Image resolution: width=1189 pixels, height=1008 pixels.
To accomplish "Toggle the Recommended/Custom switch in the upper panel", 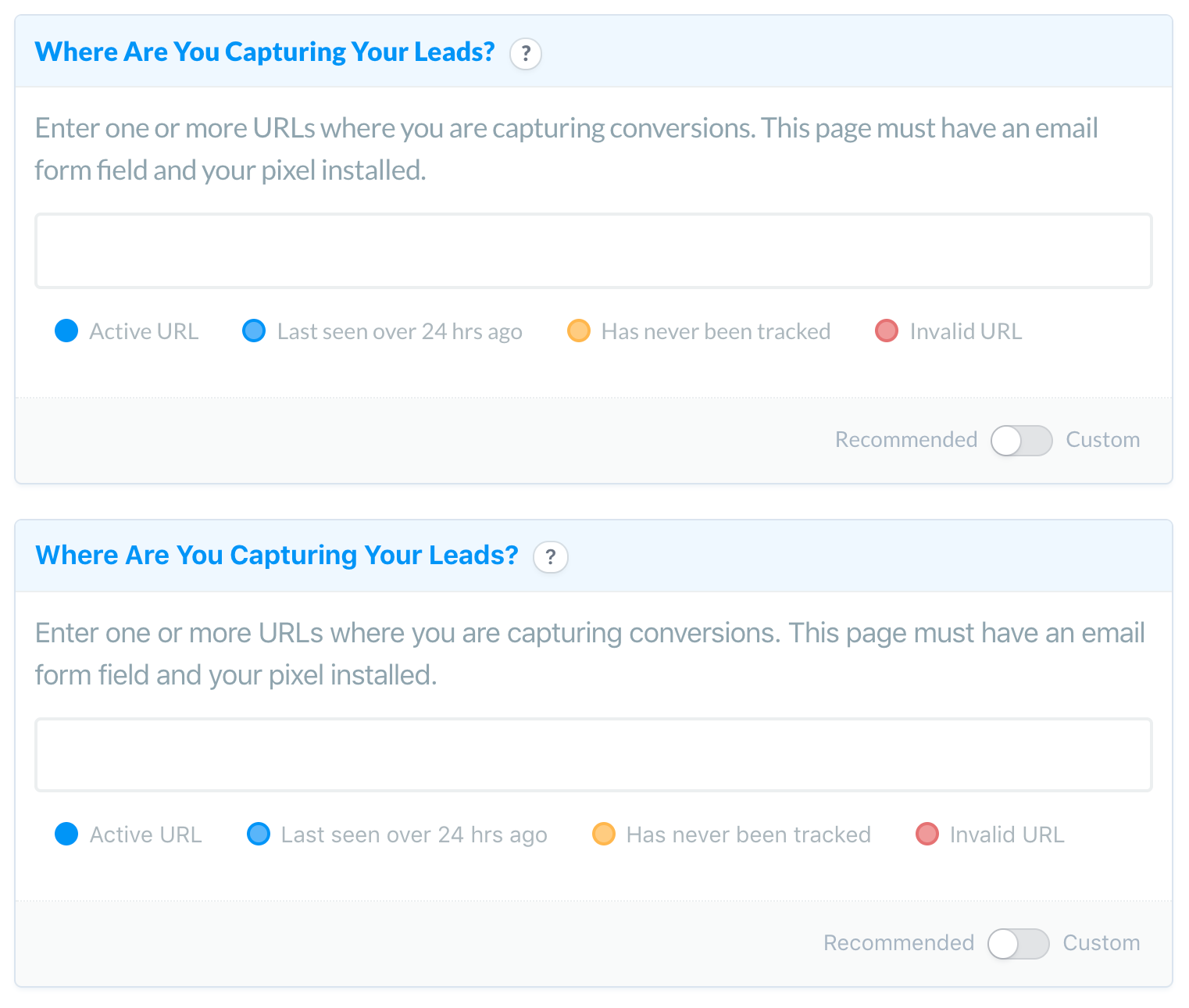I will (1021, 441).
